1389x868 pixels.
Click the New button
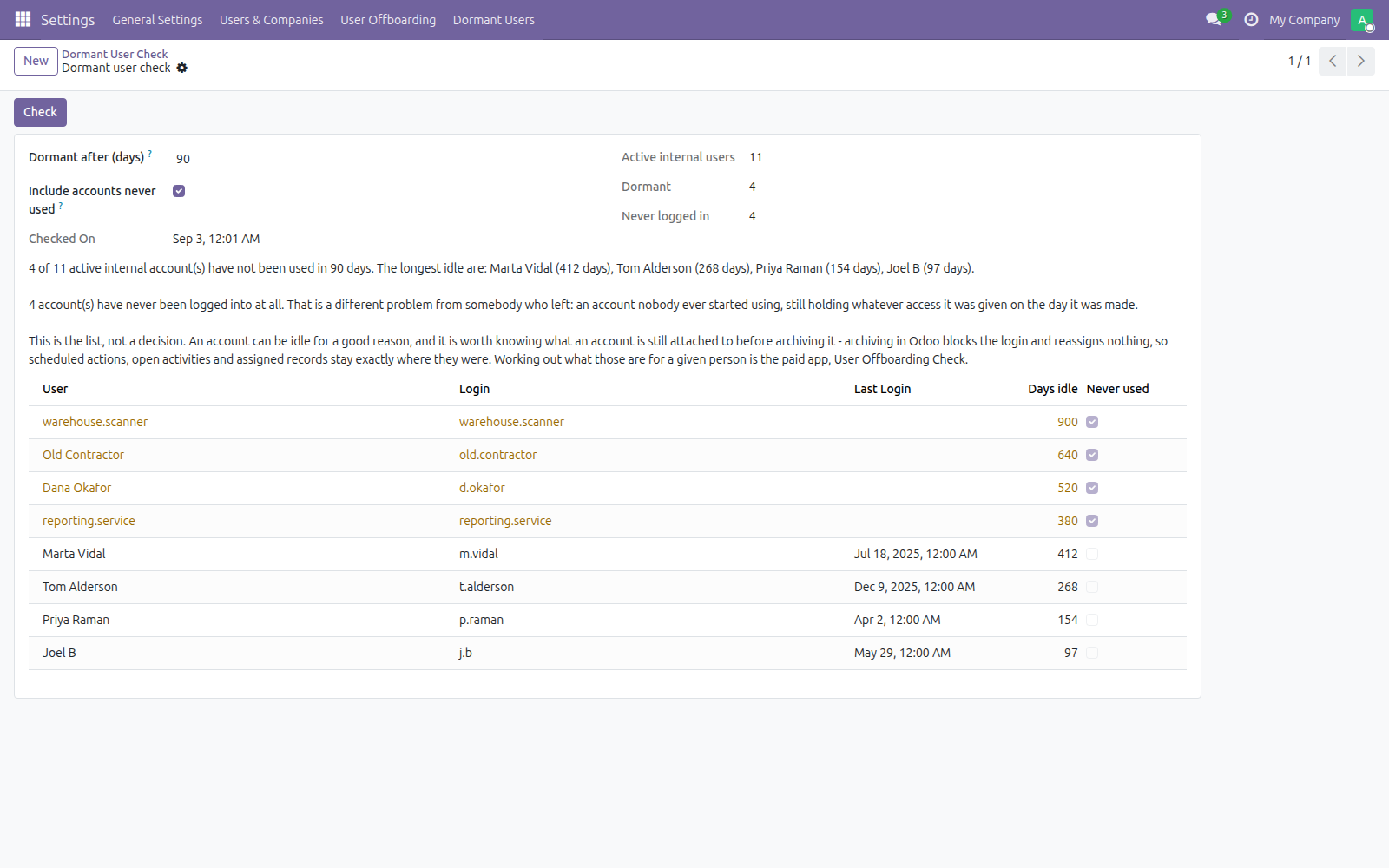point(36,61)
